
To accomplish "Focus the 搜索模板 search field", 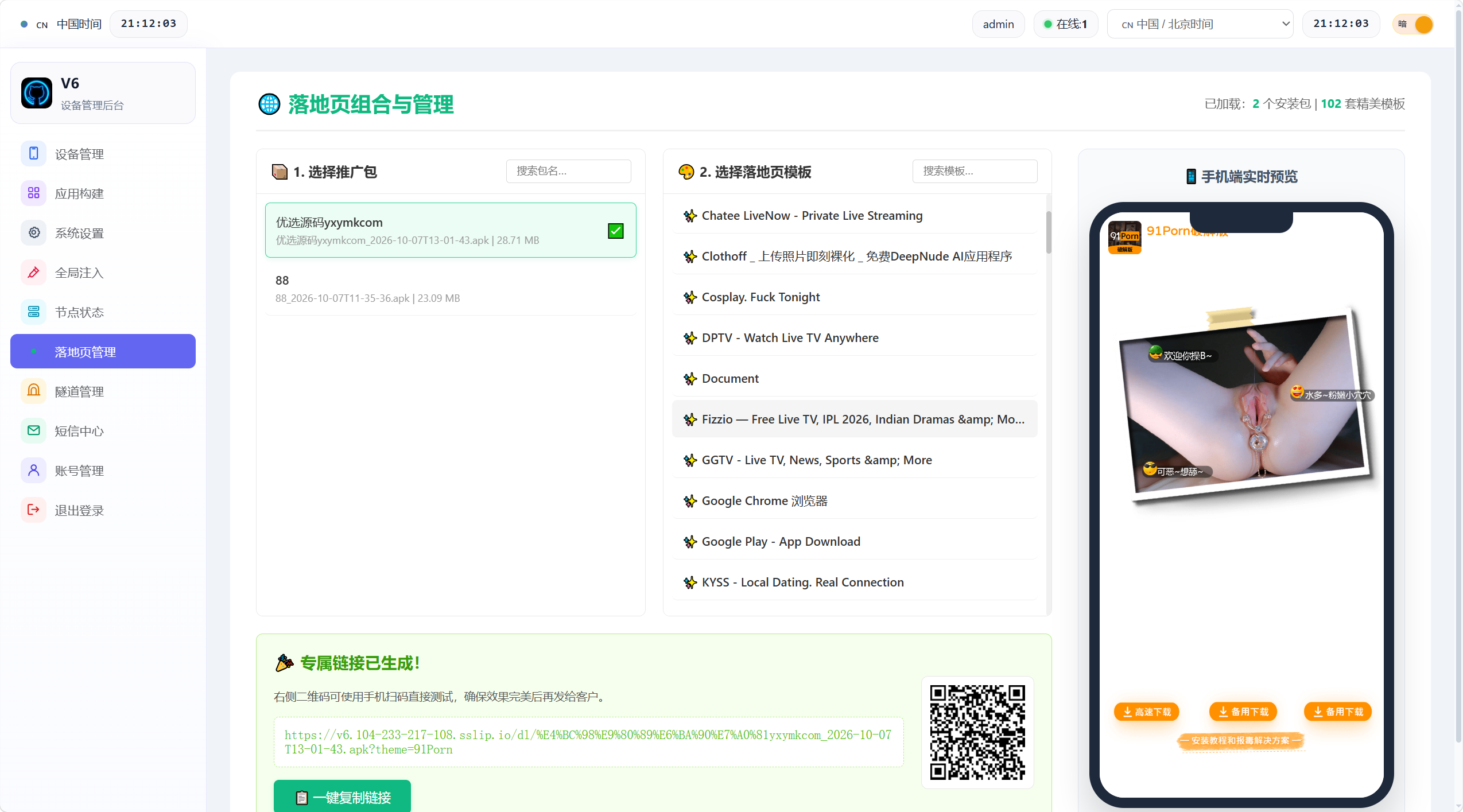I will (975, 171).
